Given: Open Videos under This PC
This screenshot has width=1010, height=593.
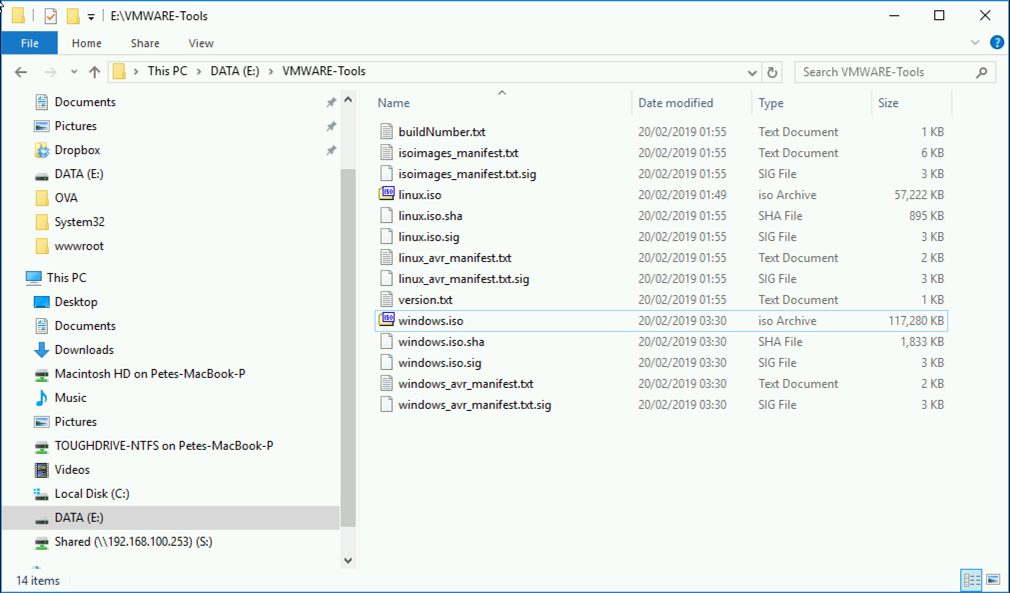Looking at the screenshot, I should (x=72, y=470).
